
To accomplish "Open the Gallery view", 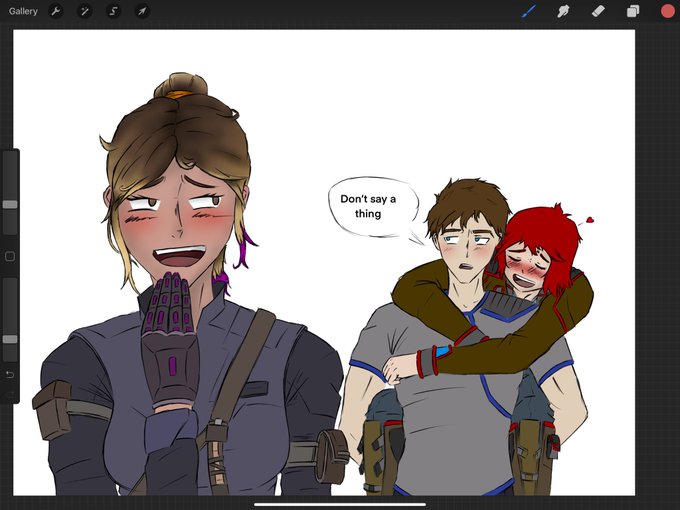I will [x=23, y=11].
